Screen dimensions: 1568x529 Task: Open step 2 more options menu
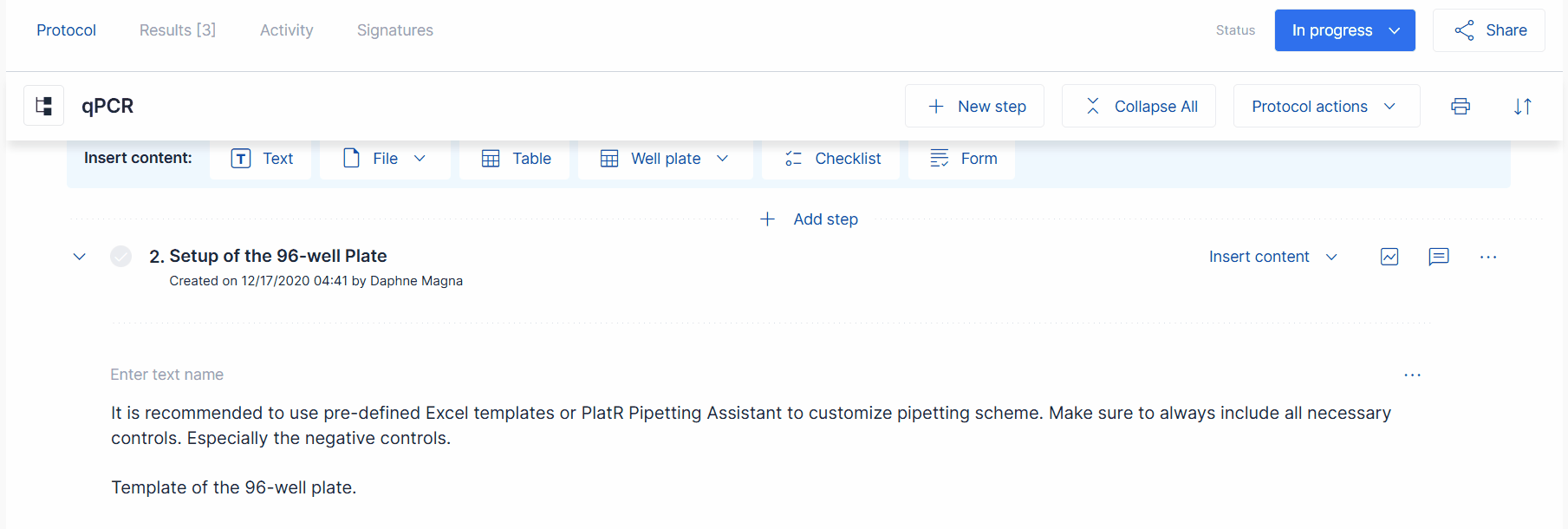pyautogui.click(x=1488, y=257)
